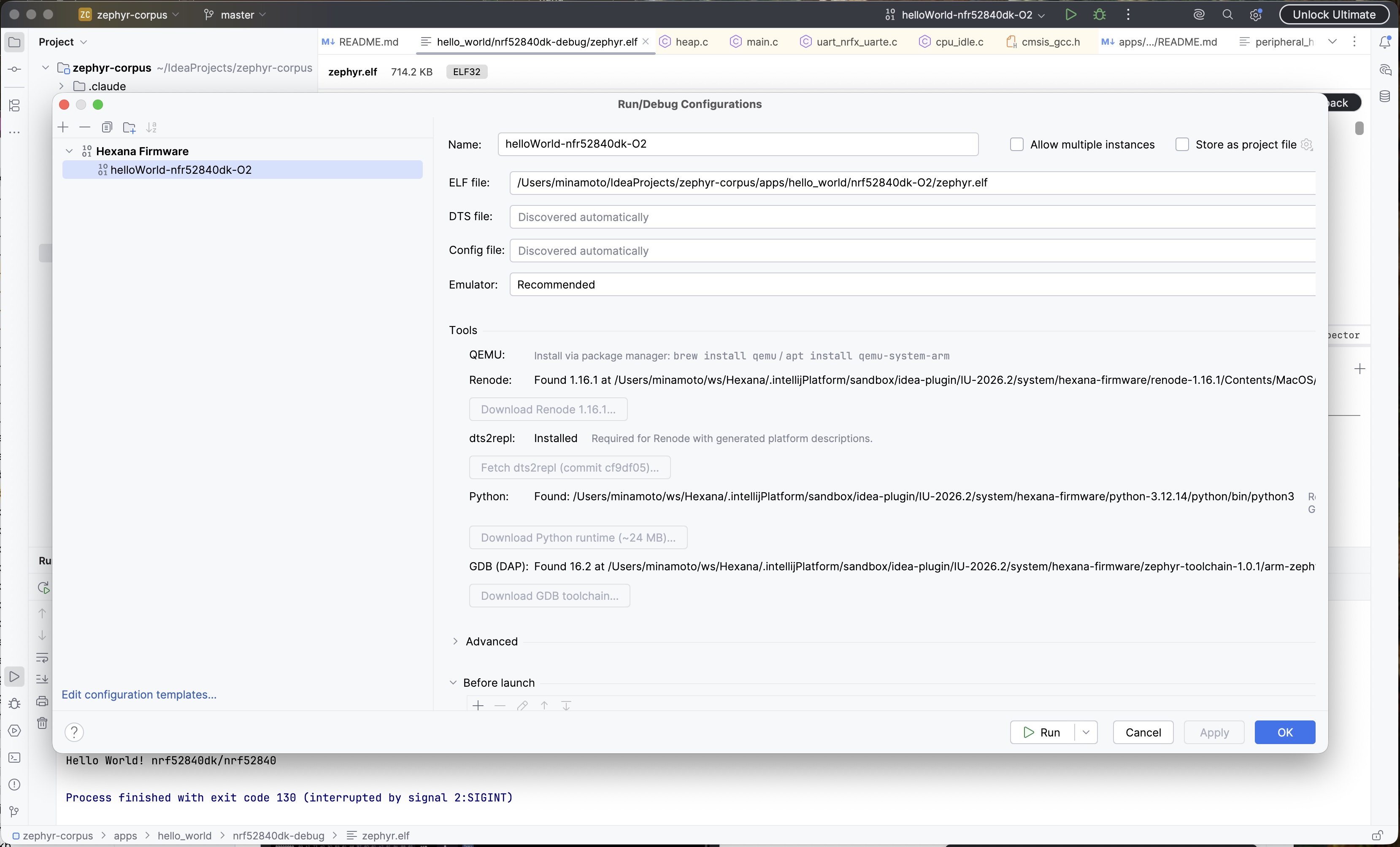
Task: Open Search Everywhere magnifier icon
Action: click(1227, 15)
